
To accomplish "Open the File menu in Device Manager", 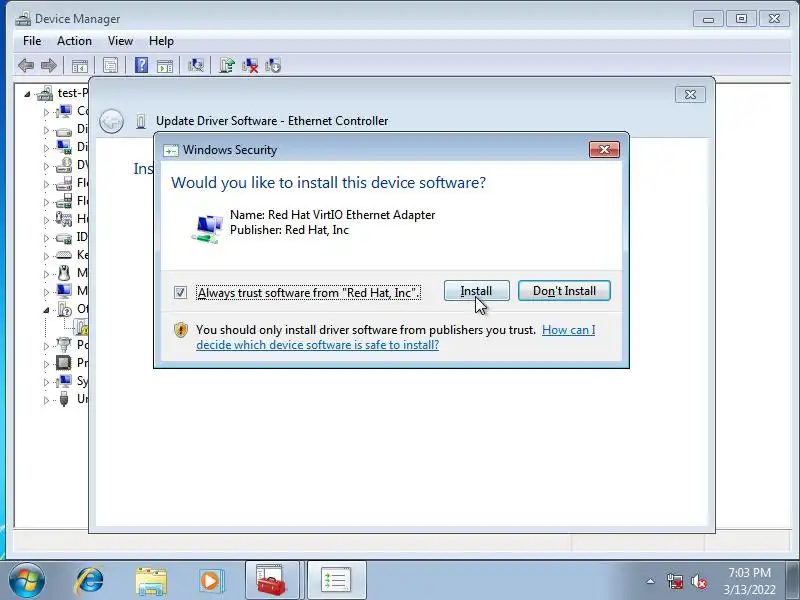I will point(32,41).
